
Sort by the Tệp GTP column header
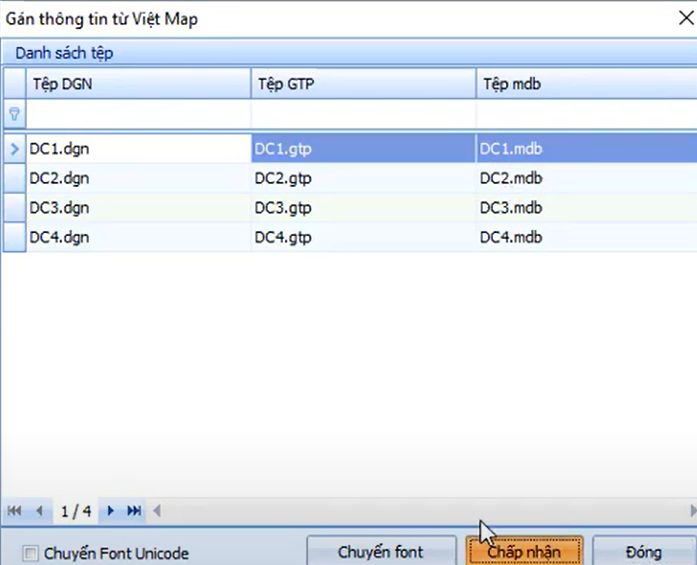tap(363, 84)
